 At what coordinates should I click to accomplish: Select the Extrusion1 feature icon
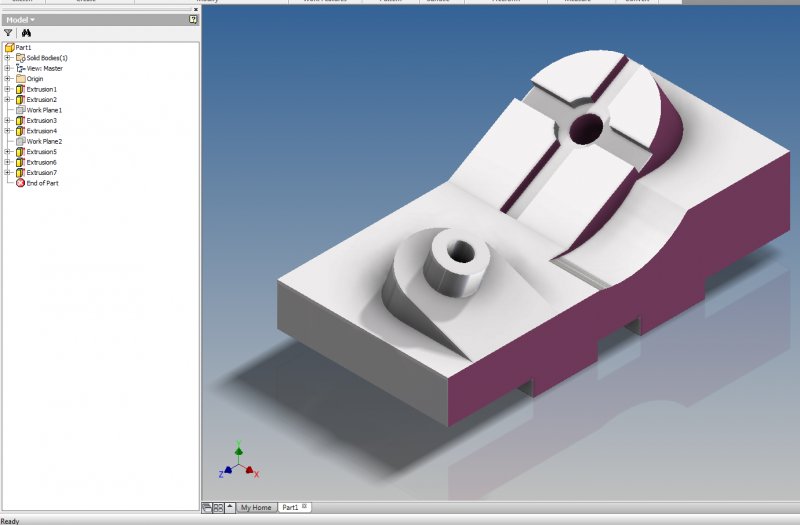[20, 89]
